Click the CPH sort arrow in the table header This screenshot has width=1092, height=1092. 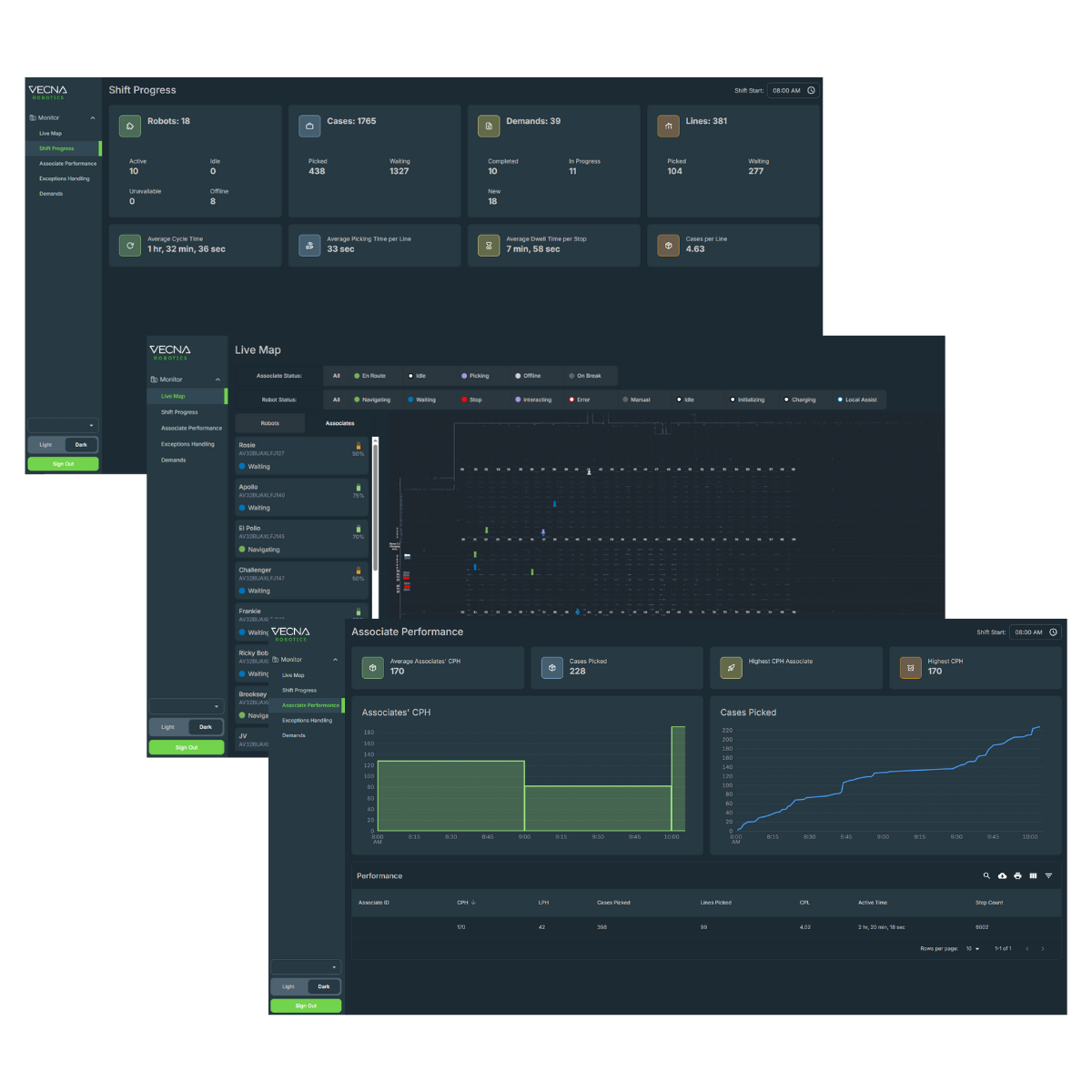point(471,903)
